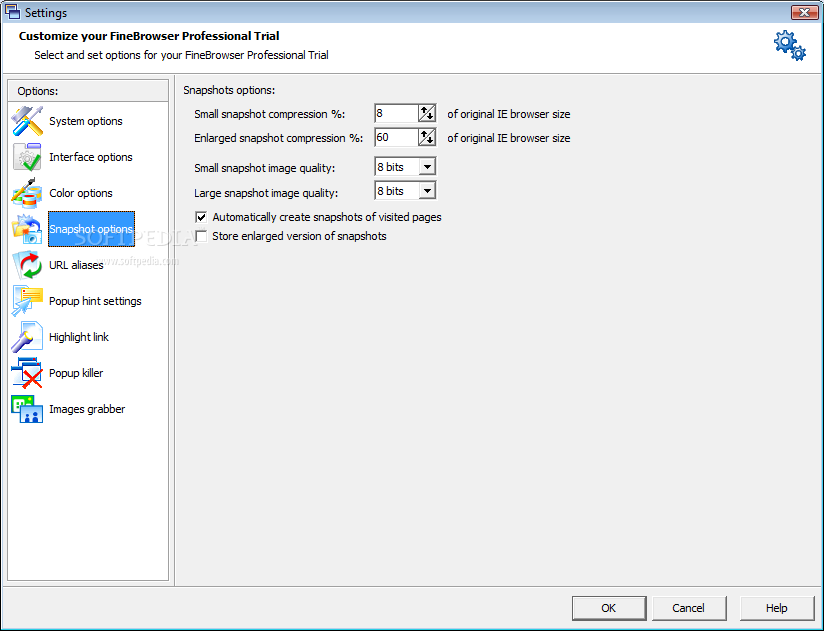Confirm settings with OK button
Image resolution: width=824 pixels, height=631 pixels.
(x=609, y=608)
